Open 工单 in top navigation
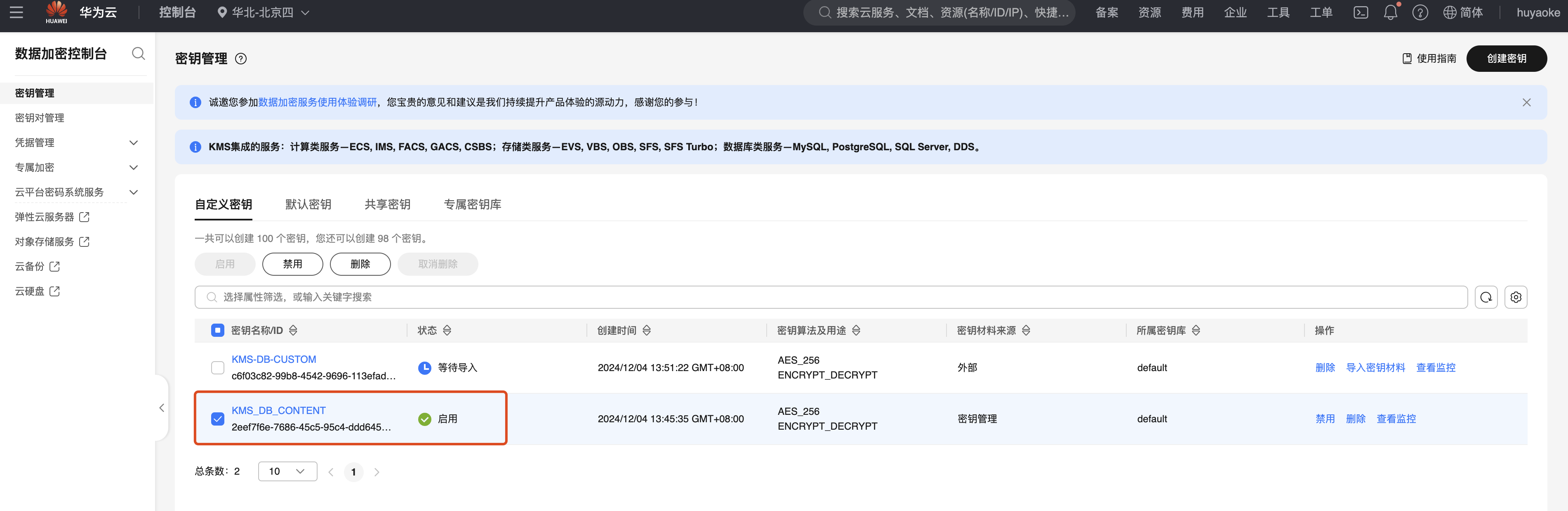The height and width of the screenshot is (511, 1568). (1321, 12)
